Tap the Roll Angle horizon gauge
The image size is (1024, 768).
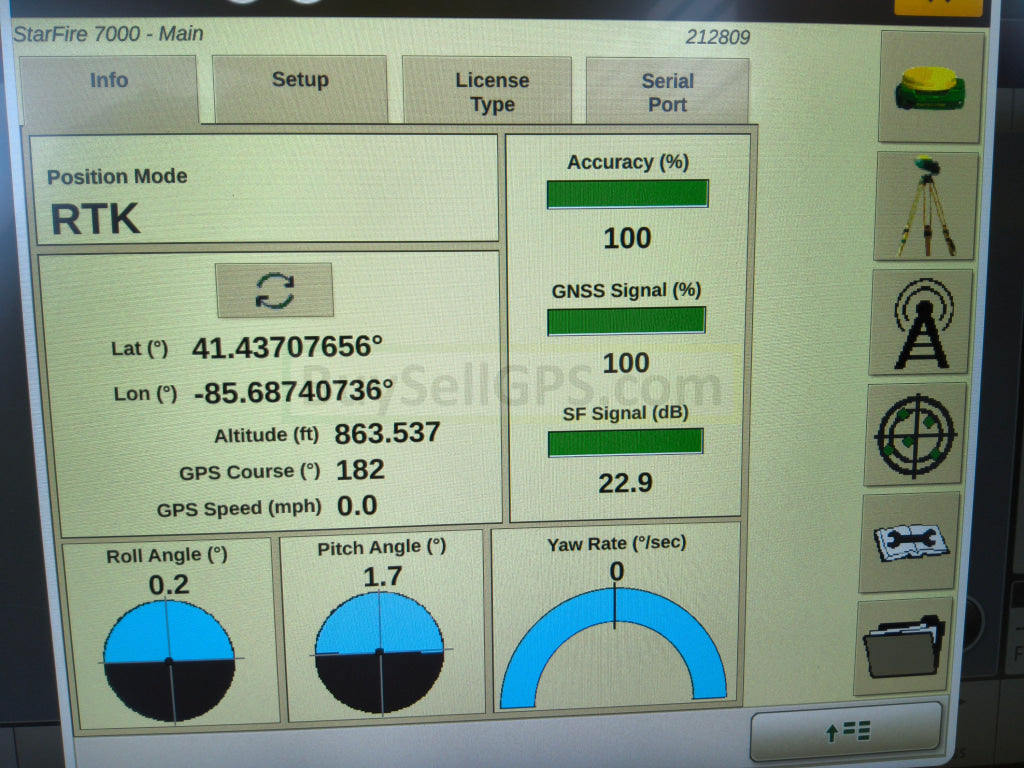(x=169, y=661)
